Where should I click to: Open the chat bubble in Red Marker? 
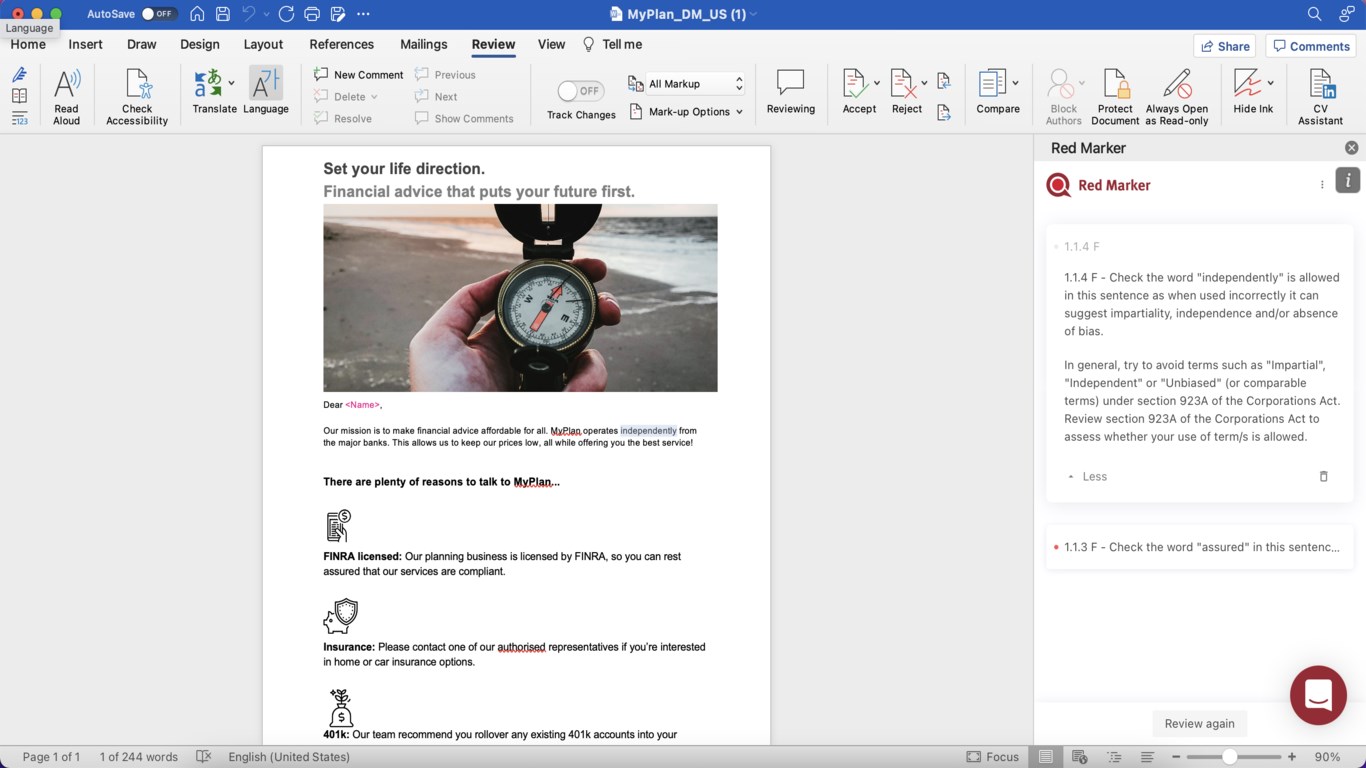[x=1318, y=695]
